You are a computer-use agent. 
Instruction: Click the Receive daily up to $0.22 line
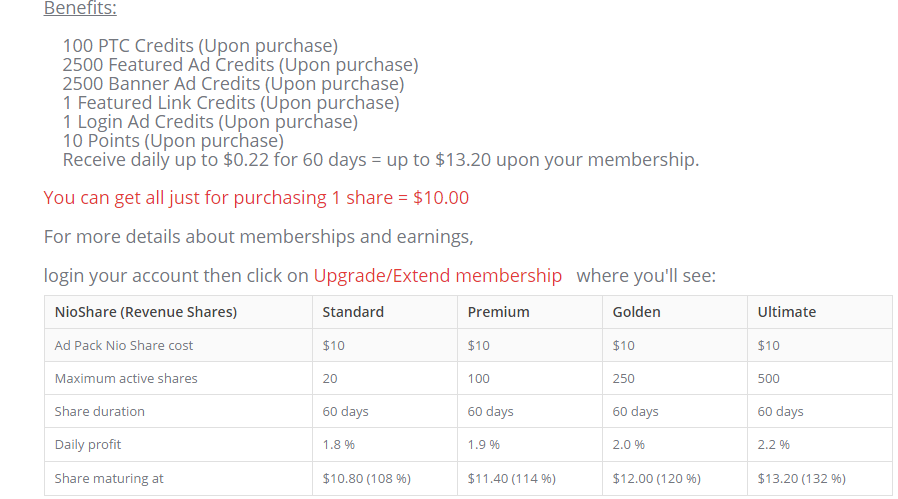point(381,160)
